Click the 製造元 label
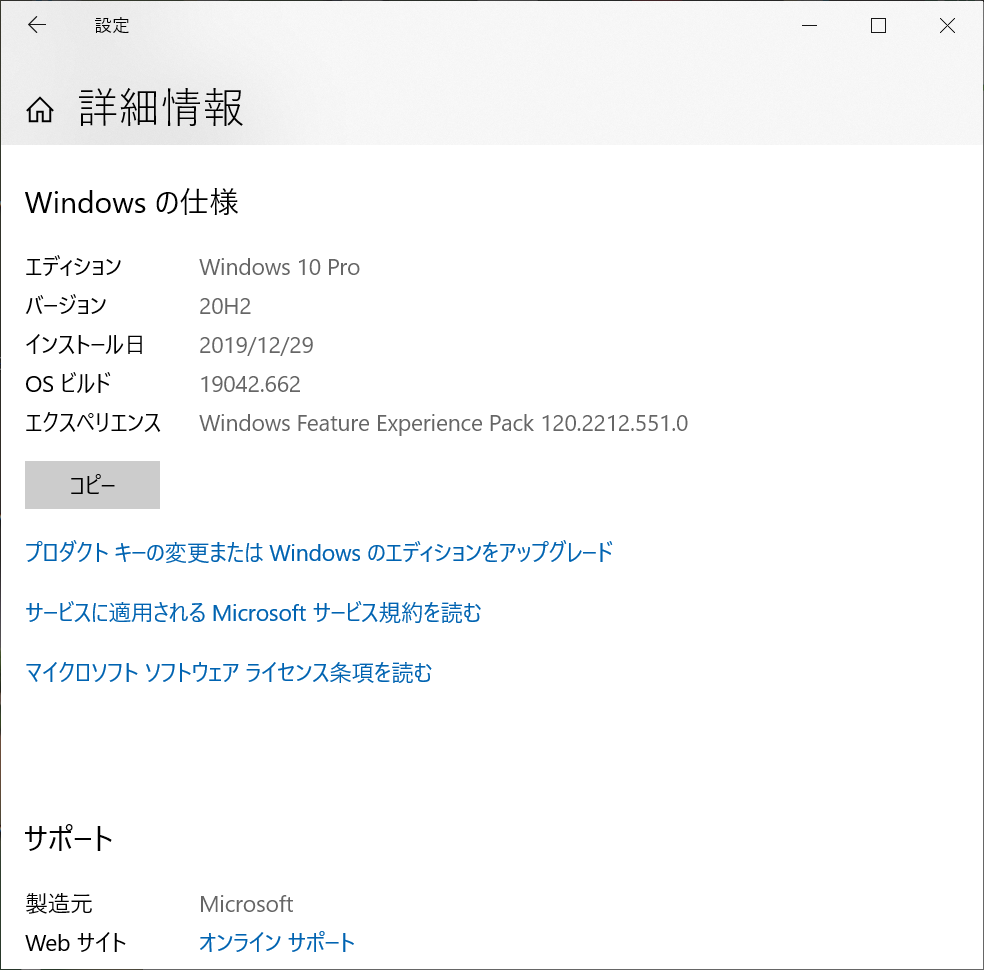Viewport: 984px width, 970px height. 59,904
